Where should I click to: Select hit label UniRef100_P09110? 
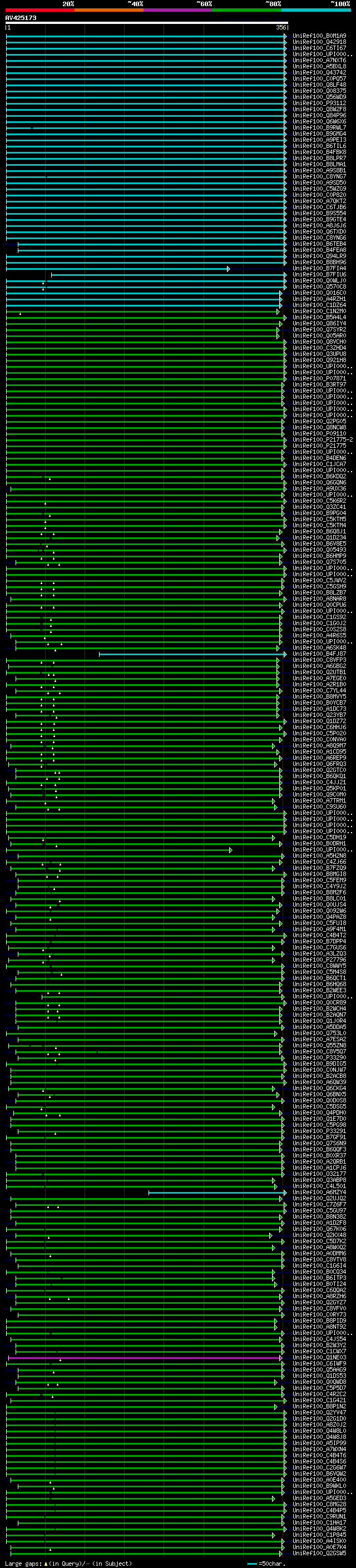(x=319, y=433)
